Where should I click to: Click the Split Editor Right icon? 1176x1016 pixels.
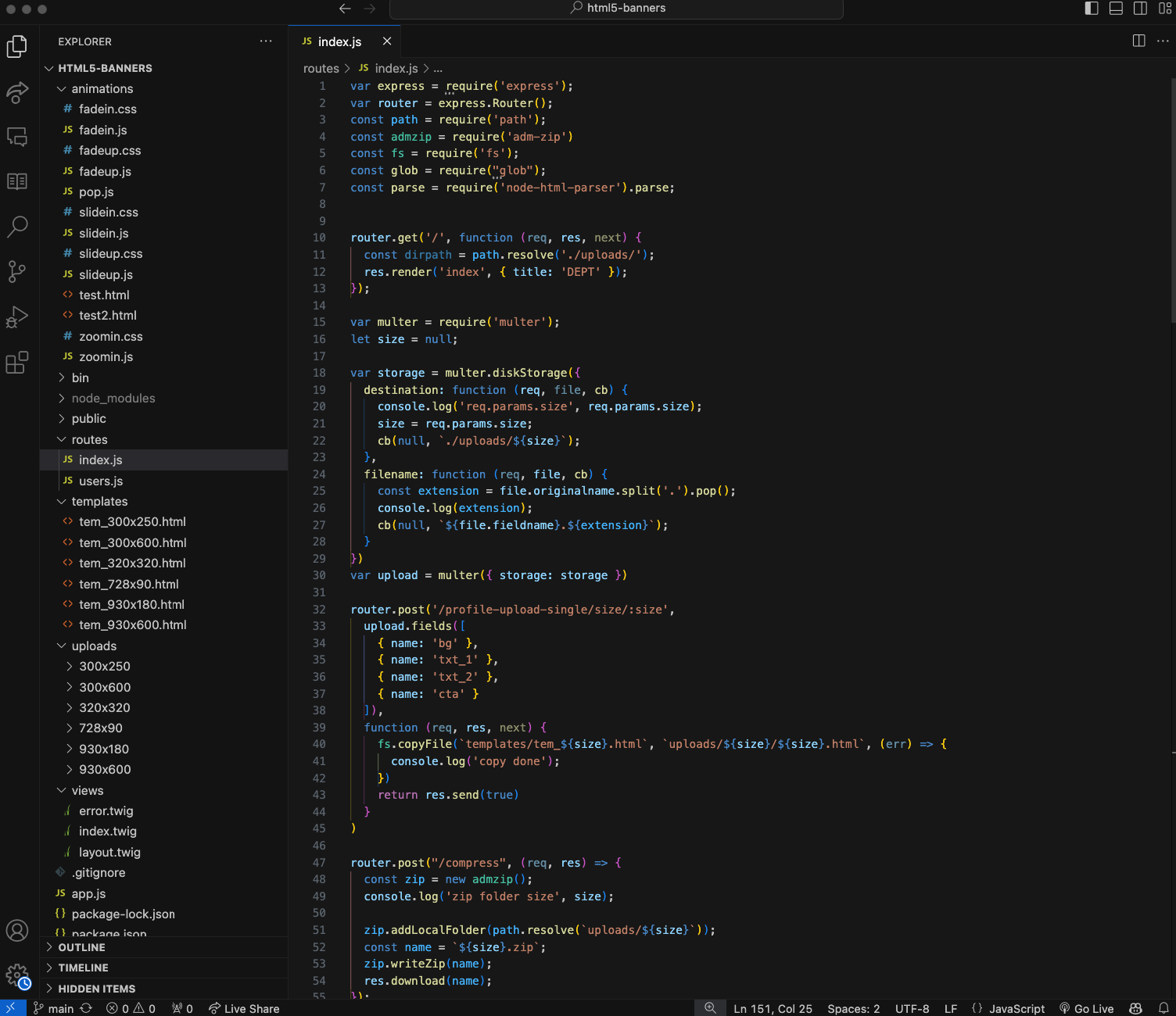(x=1139, y=41)
